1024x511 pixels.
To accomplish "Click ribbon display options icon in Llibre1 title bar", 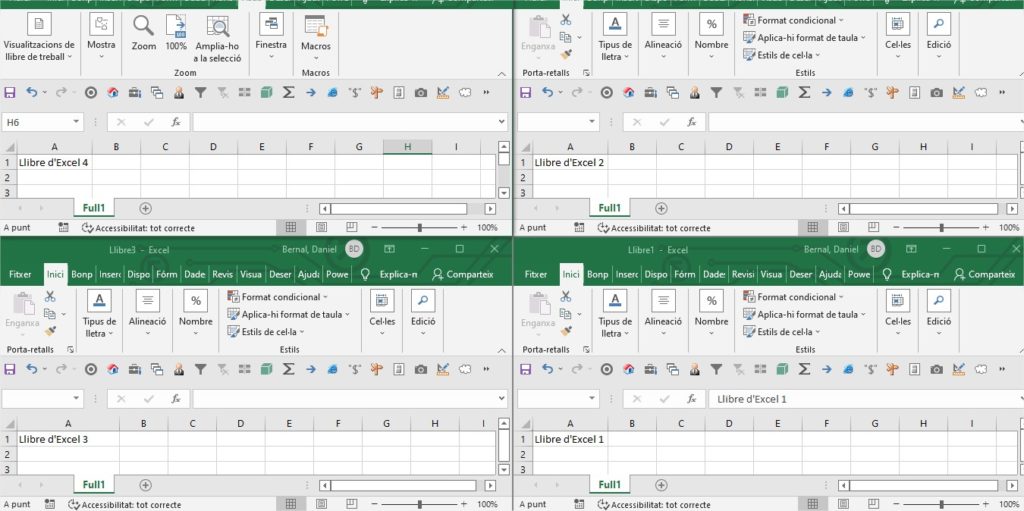I will point(912,249).
